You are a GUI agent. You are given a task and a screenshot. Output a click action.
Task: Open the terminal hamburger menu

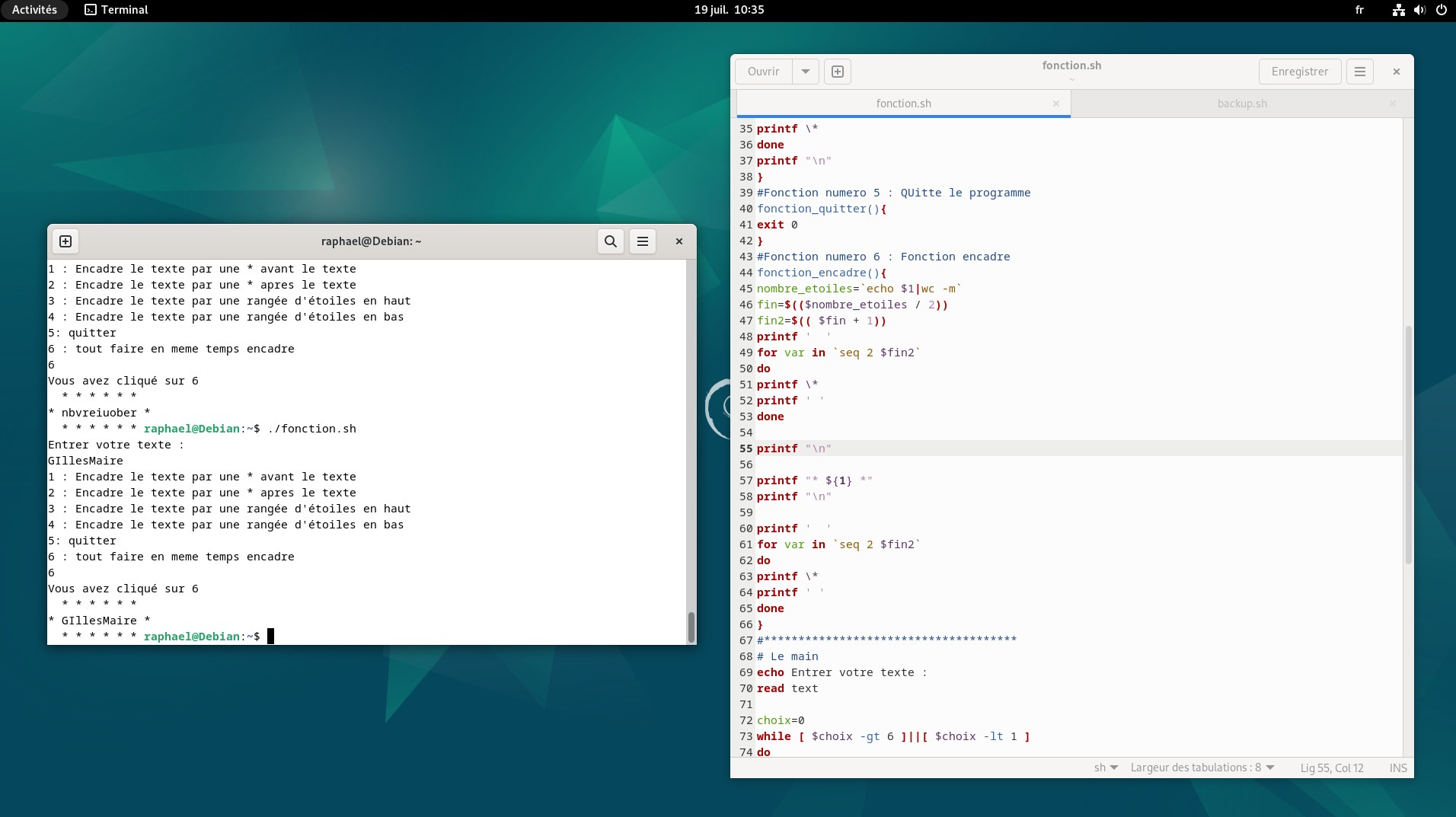[x=643, y=241]
